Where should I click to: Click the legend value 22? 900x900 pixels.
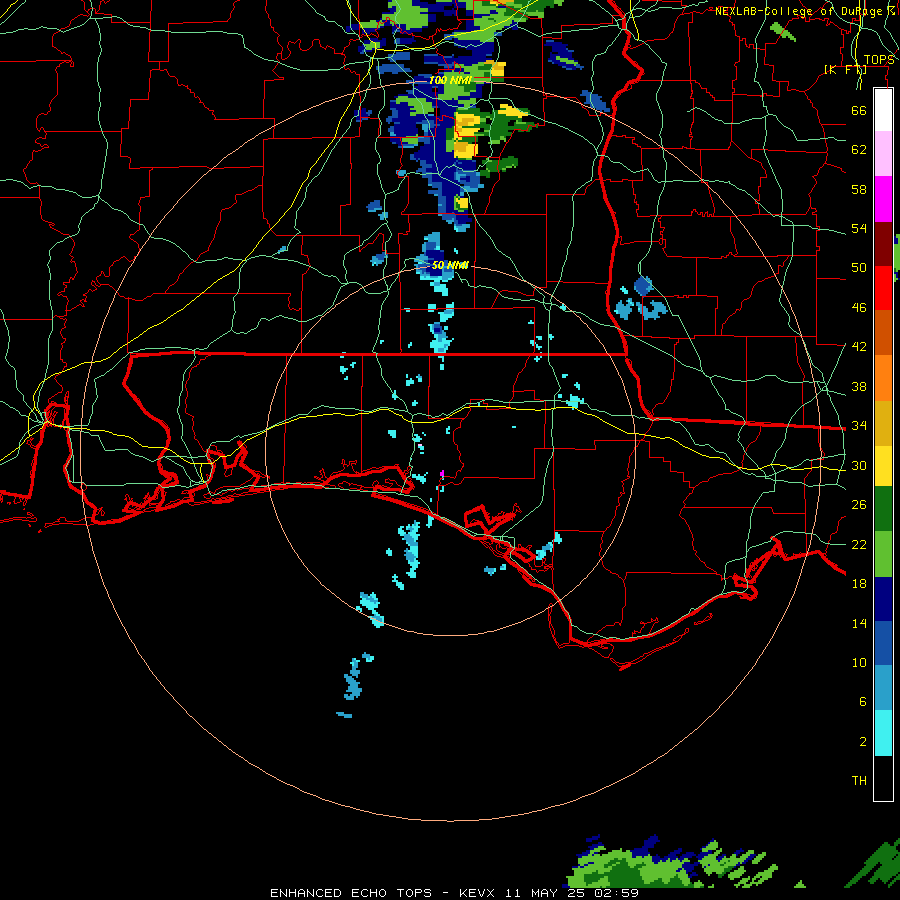(859, 545)
